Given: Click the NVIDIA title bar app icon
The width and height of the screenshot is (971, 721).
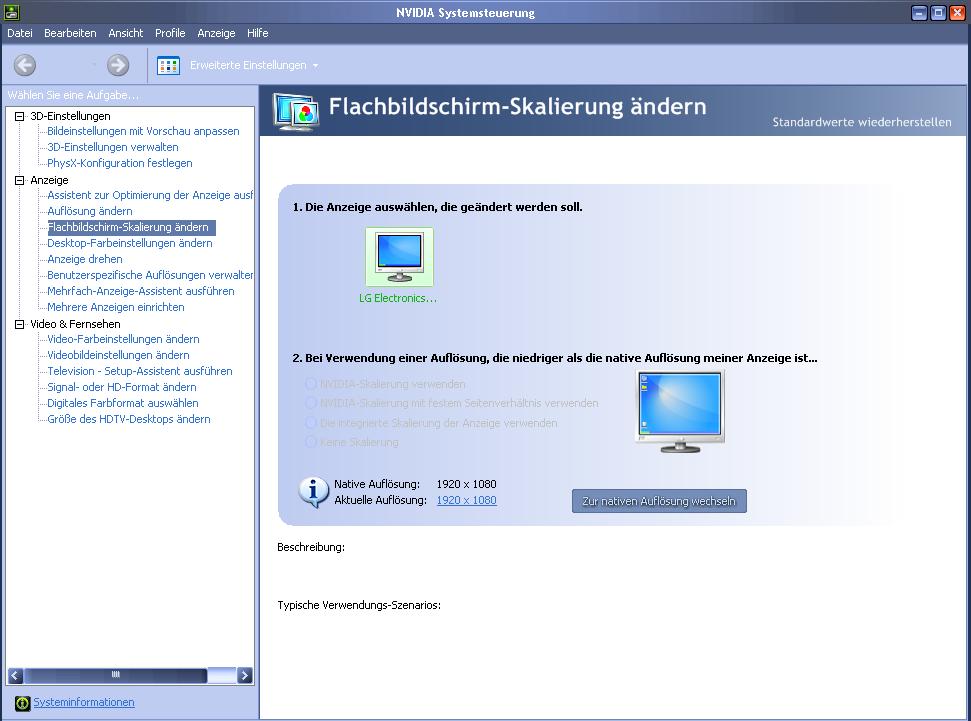Looking at the screenshot, I should click(x=12, y=12).
